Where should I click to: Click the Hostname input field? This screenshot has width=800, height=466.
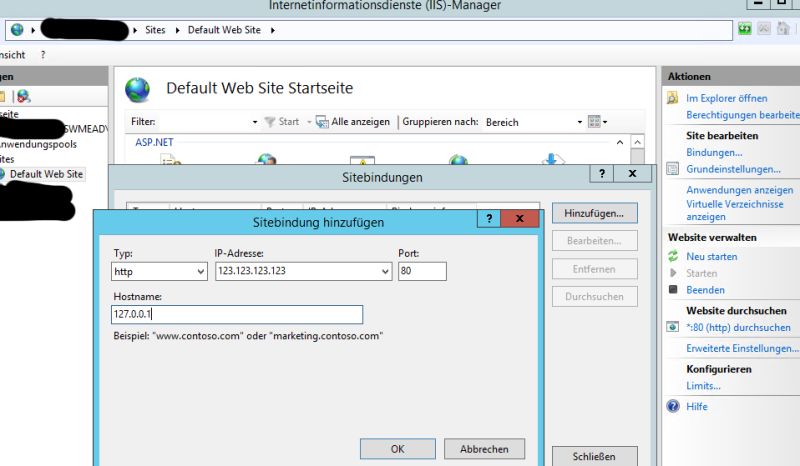click(237, 314)
